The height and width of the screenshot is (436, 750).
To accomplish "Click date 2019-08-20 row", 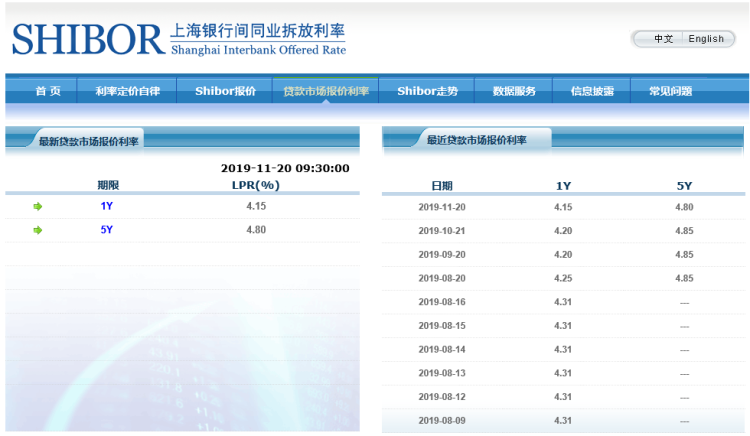I will pos(441,278).
